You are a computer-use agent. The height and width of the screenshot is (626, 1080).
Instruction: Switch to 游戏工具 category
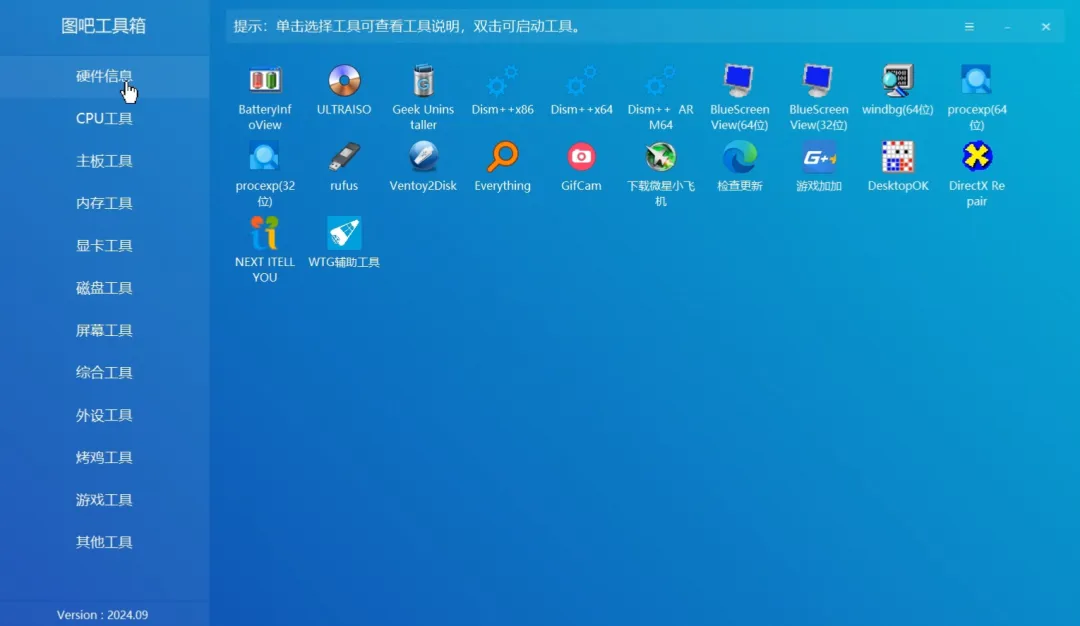(104, 500)
